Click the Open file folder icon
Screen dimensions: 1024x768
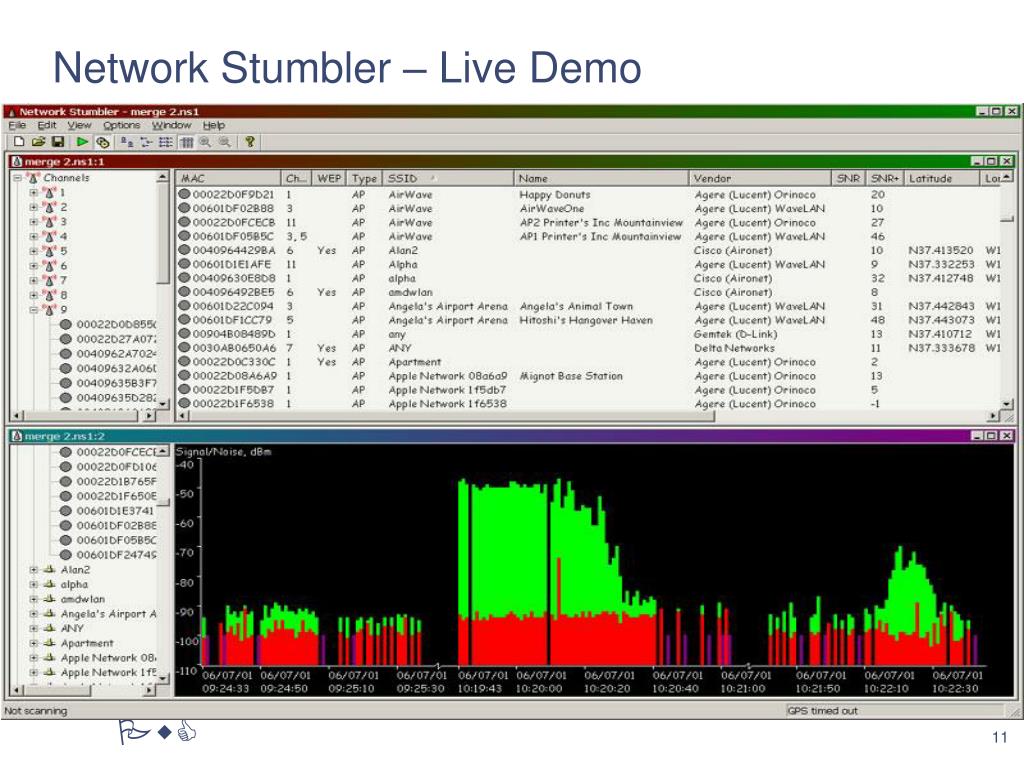point(39,142)
